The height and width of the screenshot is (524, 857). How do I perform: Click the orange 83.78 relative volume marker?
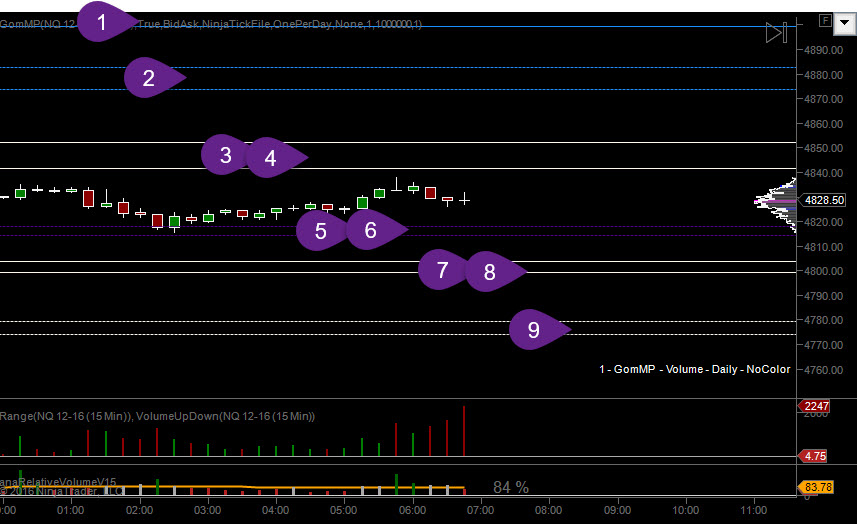816,487
